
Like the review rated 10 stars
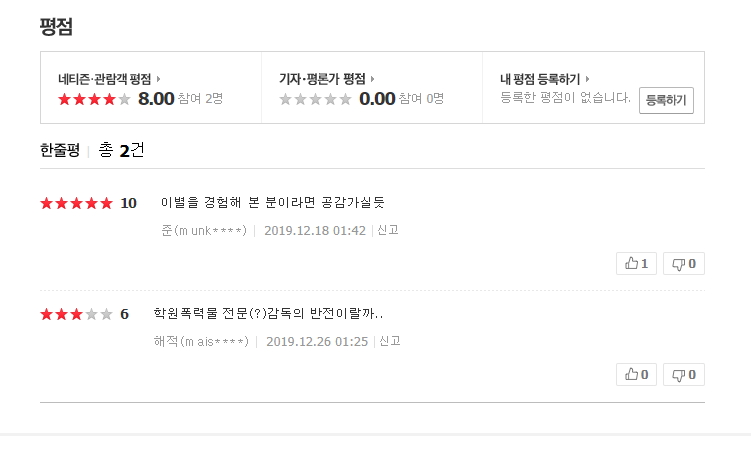point(636,263)
